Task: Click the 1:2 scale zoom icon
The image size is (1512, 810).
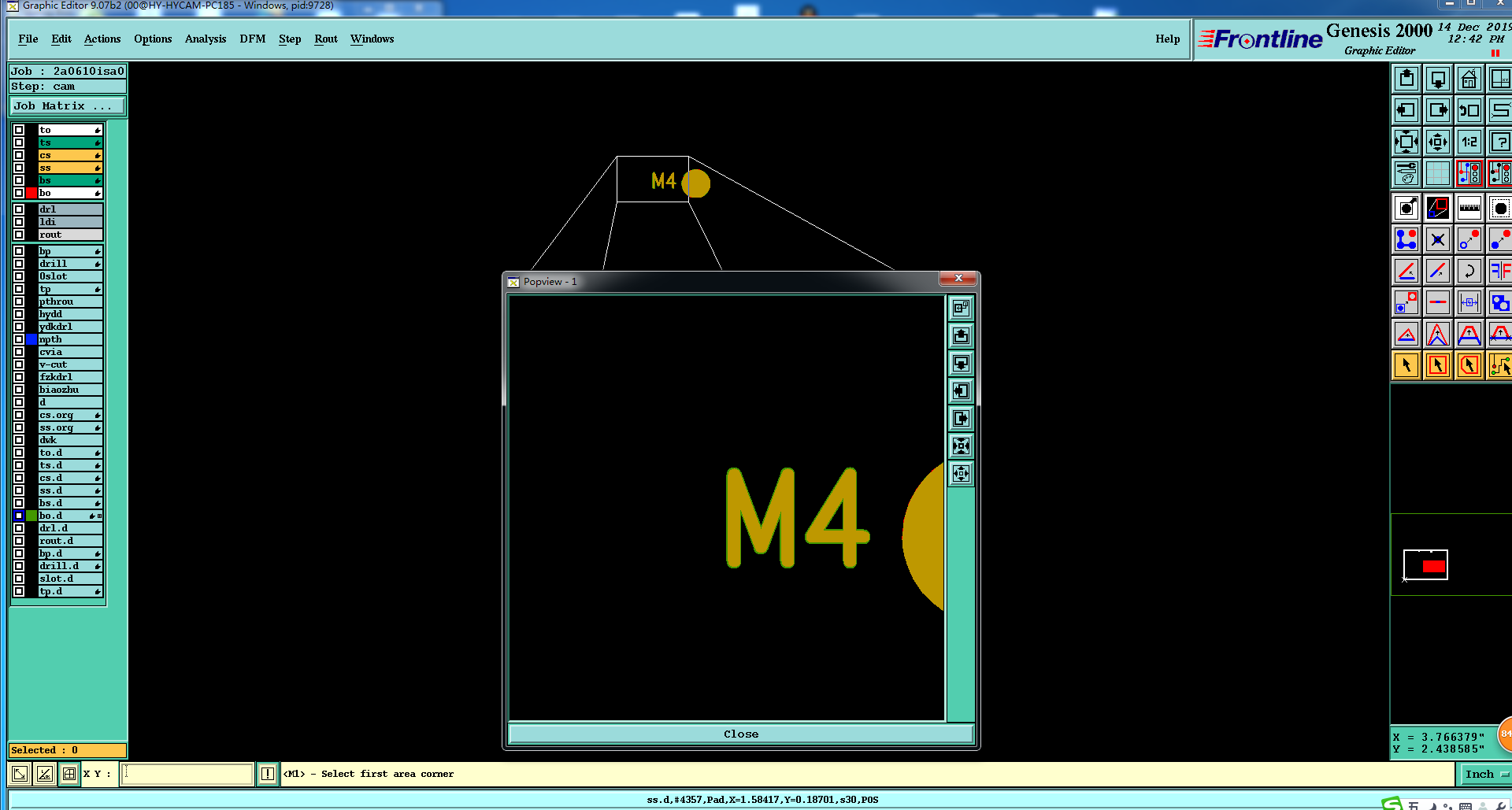Action: point(1469,142)
